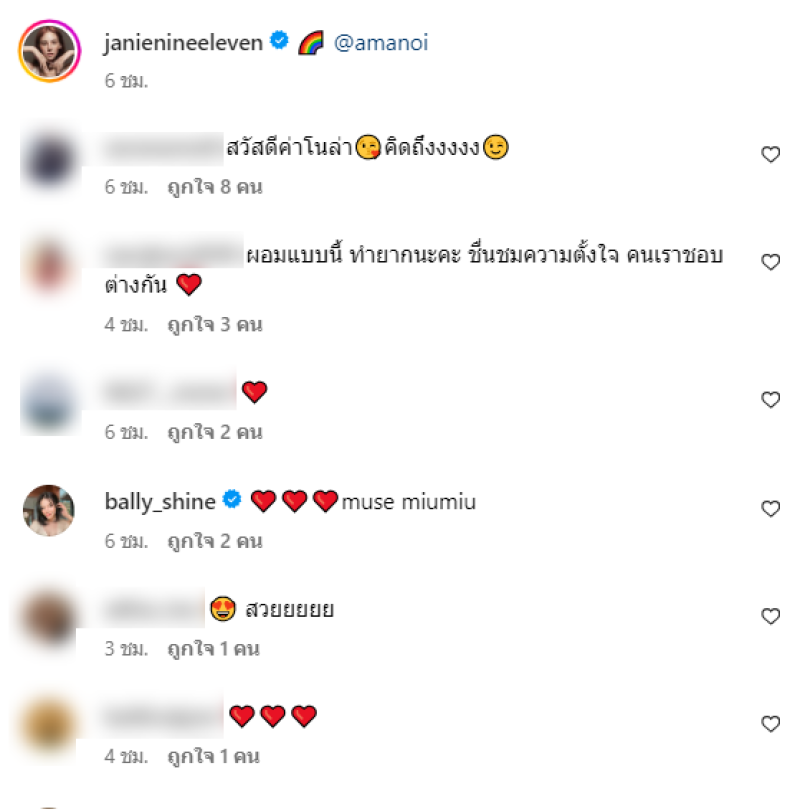View the 8 likes on first comment
The width and height of the screenshot is (800, 809).
[215, 187]
